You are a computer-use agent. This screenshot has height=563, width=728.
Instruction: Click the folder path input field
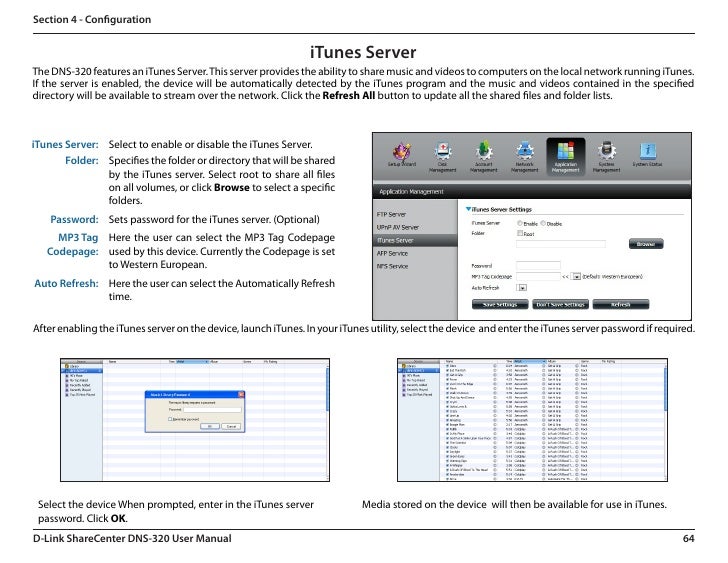coord(561,244)
